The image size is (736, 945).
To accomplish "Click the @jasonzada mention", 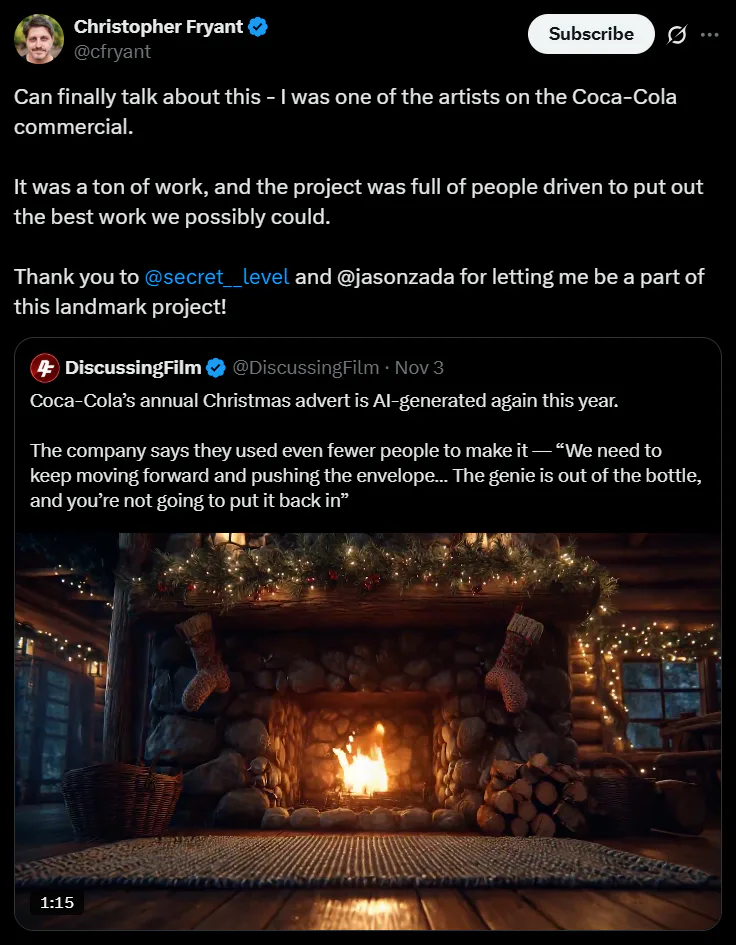I will [394, 277].
